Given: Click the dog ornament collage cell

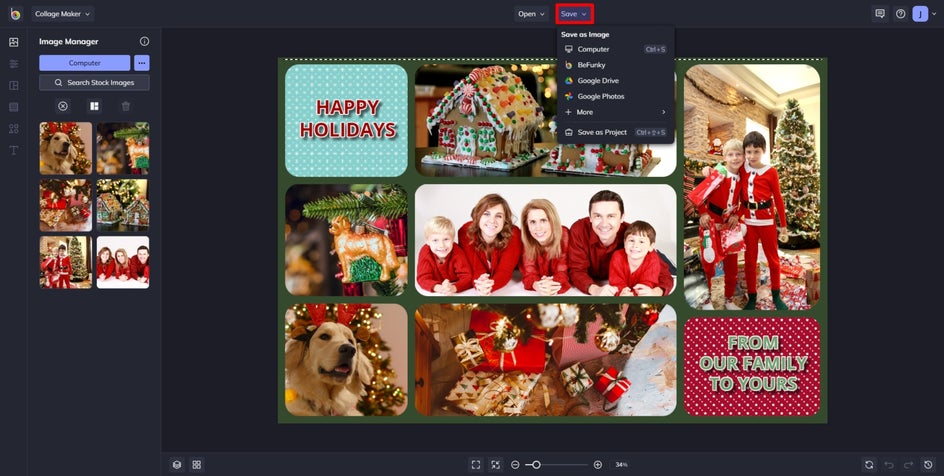Looking at the screenshot, I should pyautogui.click(x=346, y=240).
